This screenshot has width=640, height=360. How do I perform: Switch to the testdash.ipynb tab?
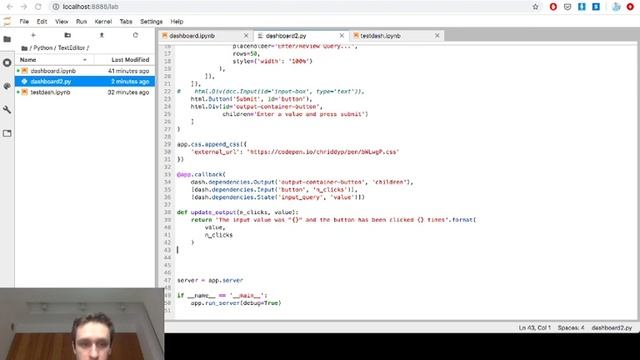[x=380, y=36]
